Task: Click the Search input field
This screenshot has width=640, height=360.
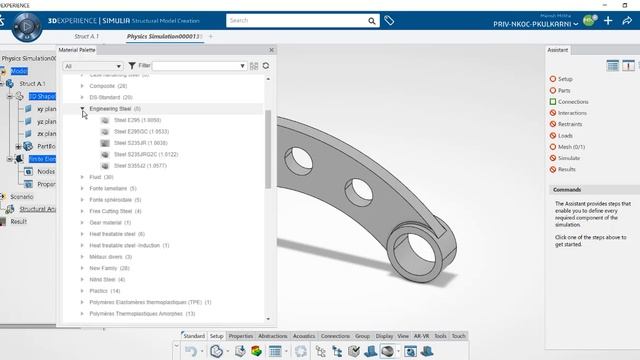Action: click(297, 20)
